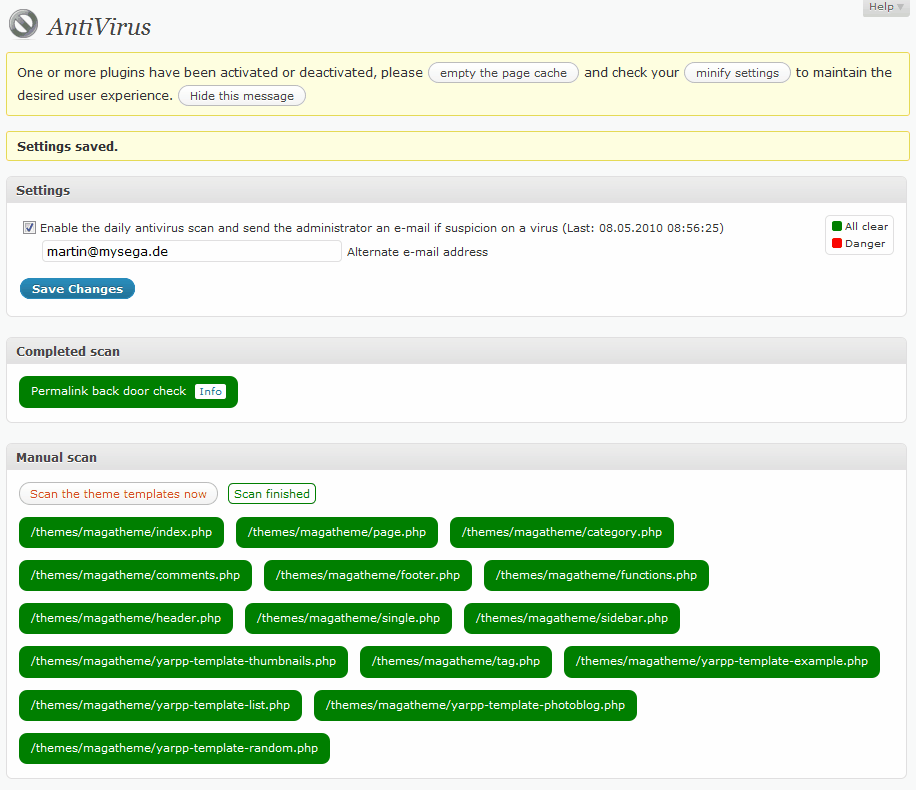Save Changes in the Settings panel
Viewport: 916px width, 790px height.
(x=77, y=288)
